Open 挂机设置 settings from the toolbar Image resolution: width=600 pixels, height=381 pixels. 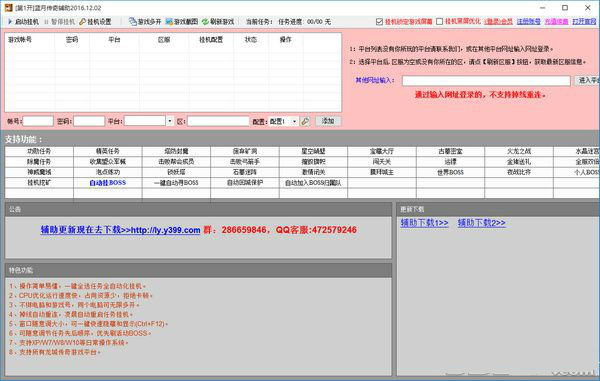click(x=95, y=22)
